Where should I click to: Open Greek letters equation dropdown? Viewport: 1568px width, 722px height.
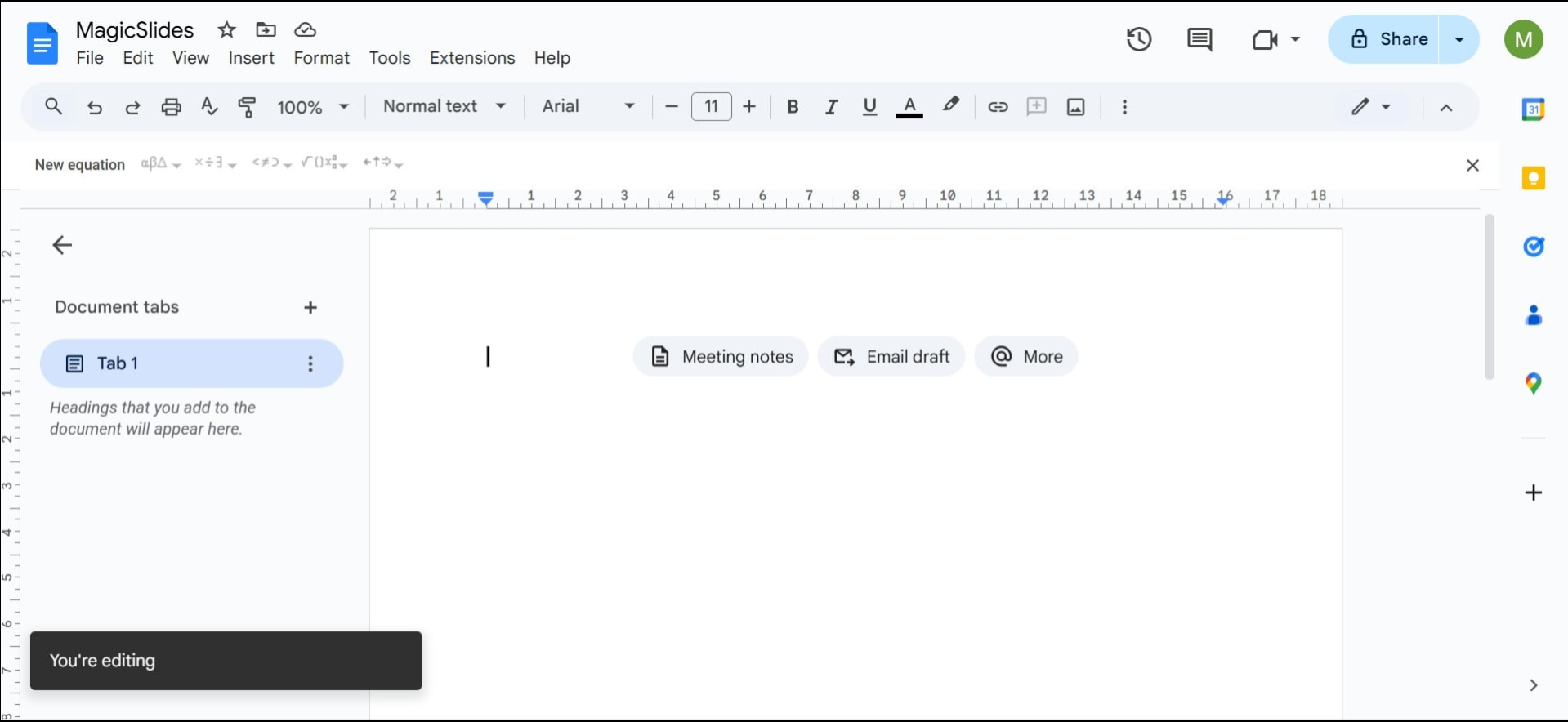tap(160, 163)
